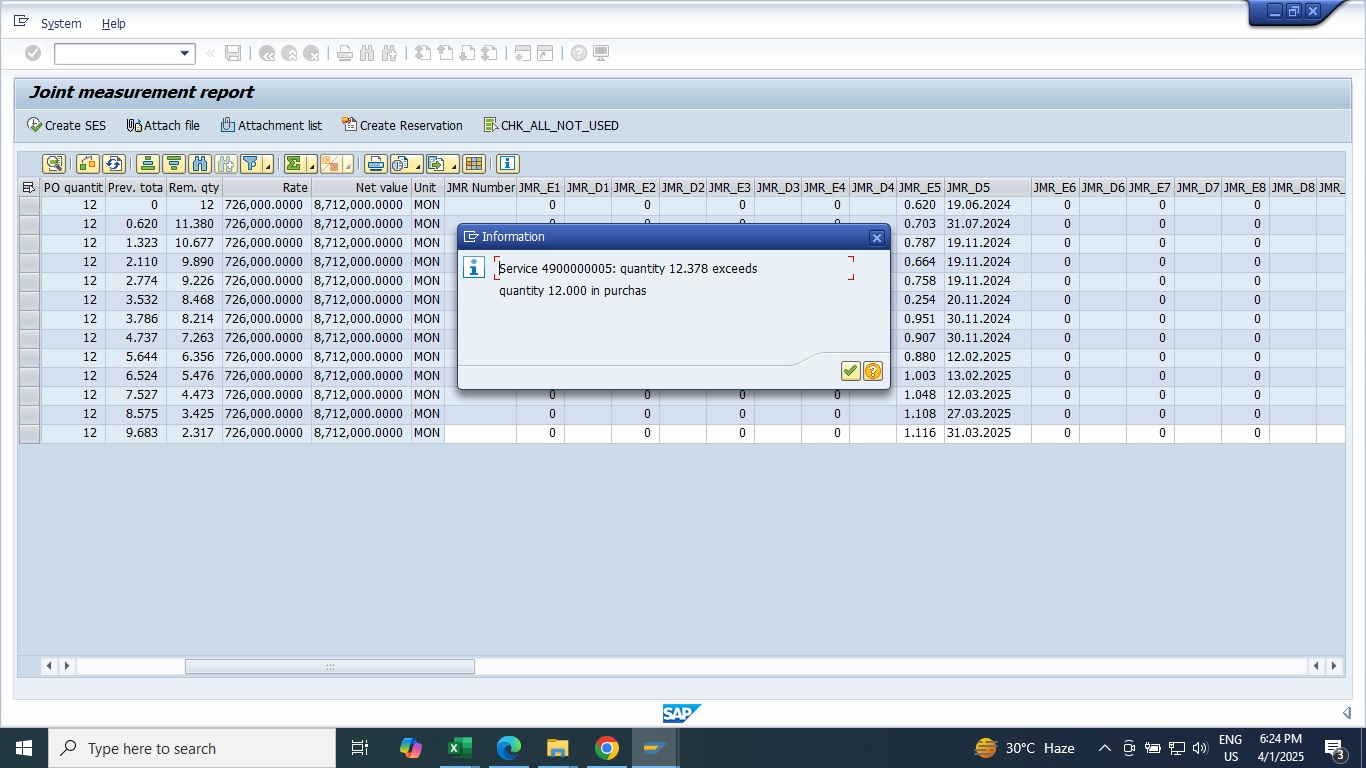Open the System menu
The width and height of the screenshot is (1366, 768).
(61, 23)
